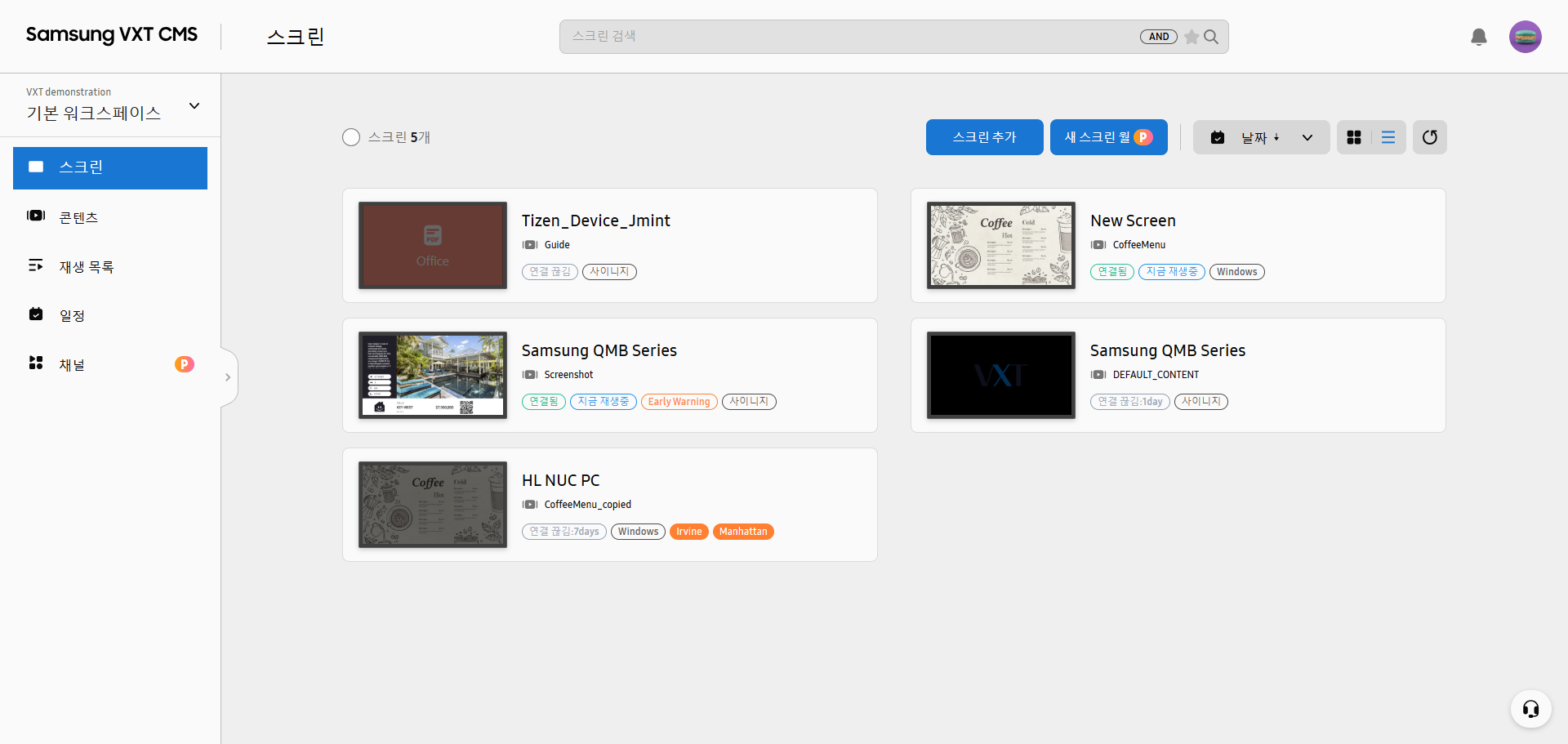Image resolution: width=1568 pixels, height=744 pixels.
Task: Click New Screen title
Action: 1133,221
